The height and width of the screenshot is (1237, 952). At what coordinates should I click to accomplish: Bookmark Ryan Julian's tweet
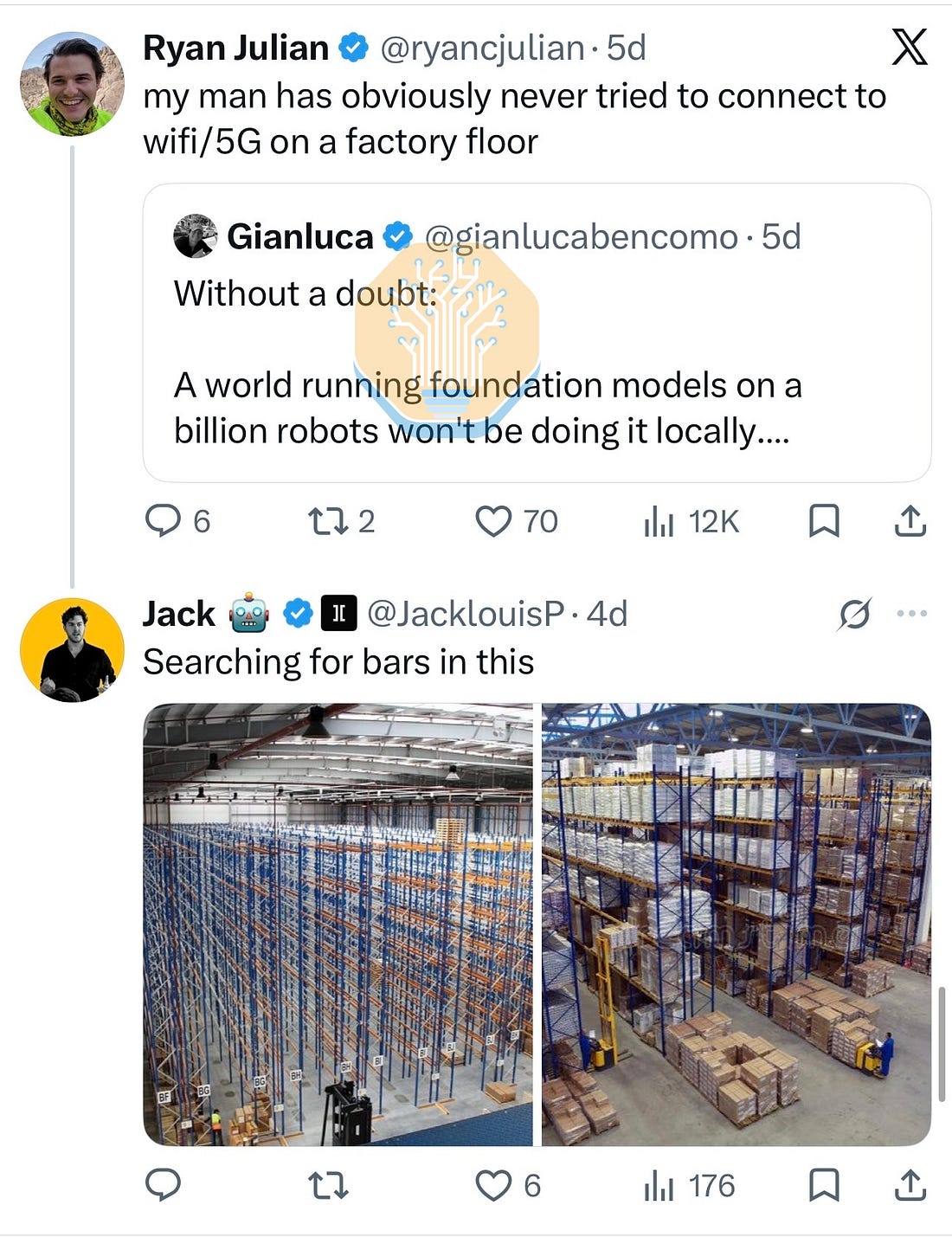(824, 521)
